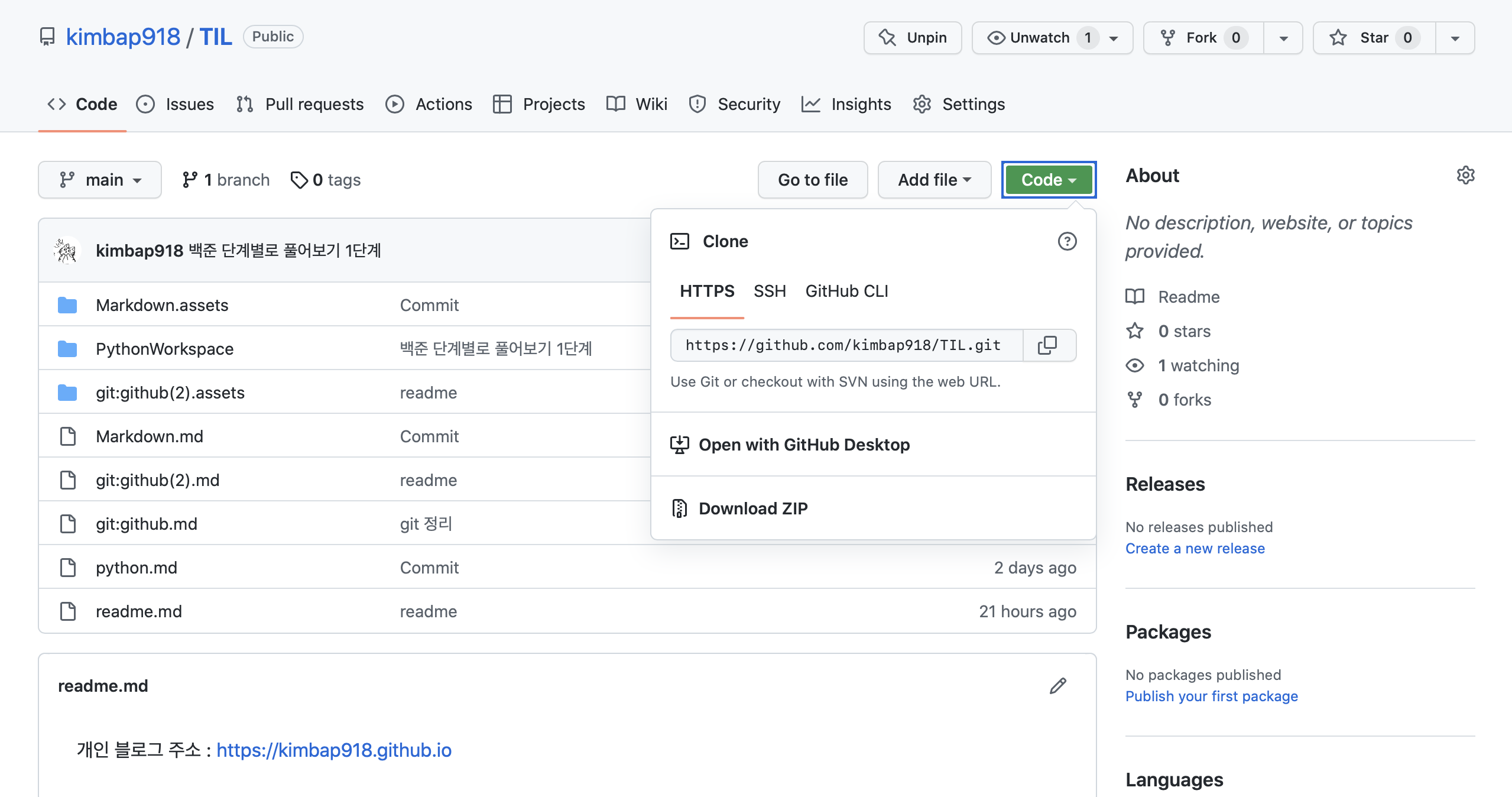Image resolution: width=1512 pixels, height=797 pixels.
Task: Select the HTTPS clone tab
Action: point(707,291)
